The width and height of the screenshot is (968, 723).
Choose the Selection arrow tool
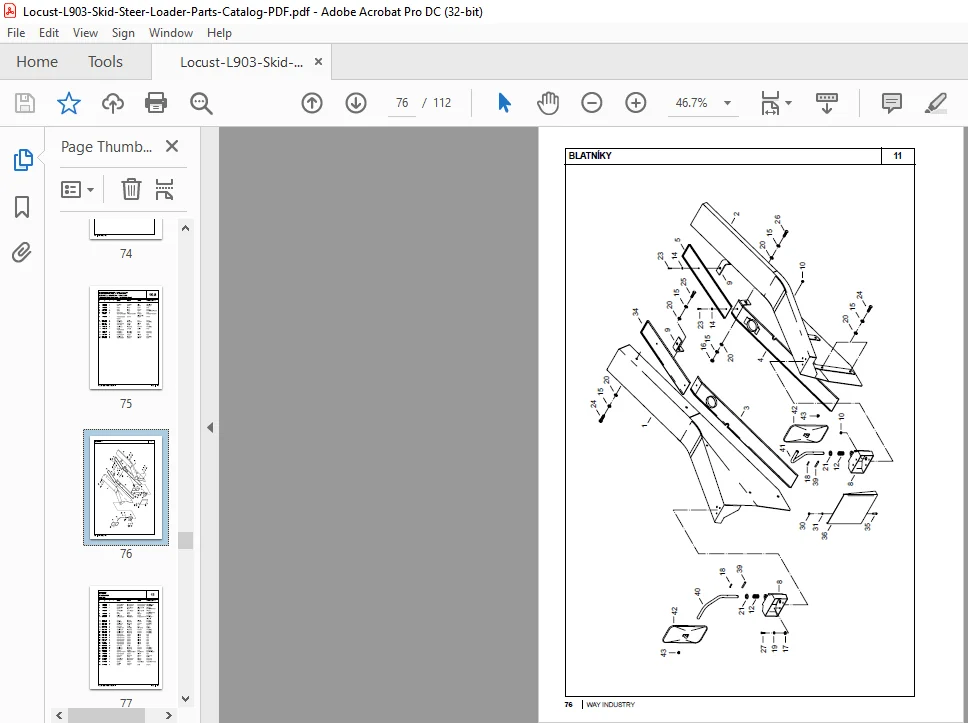coord(504,102)
